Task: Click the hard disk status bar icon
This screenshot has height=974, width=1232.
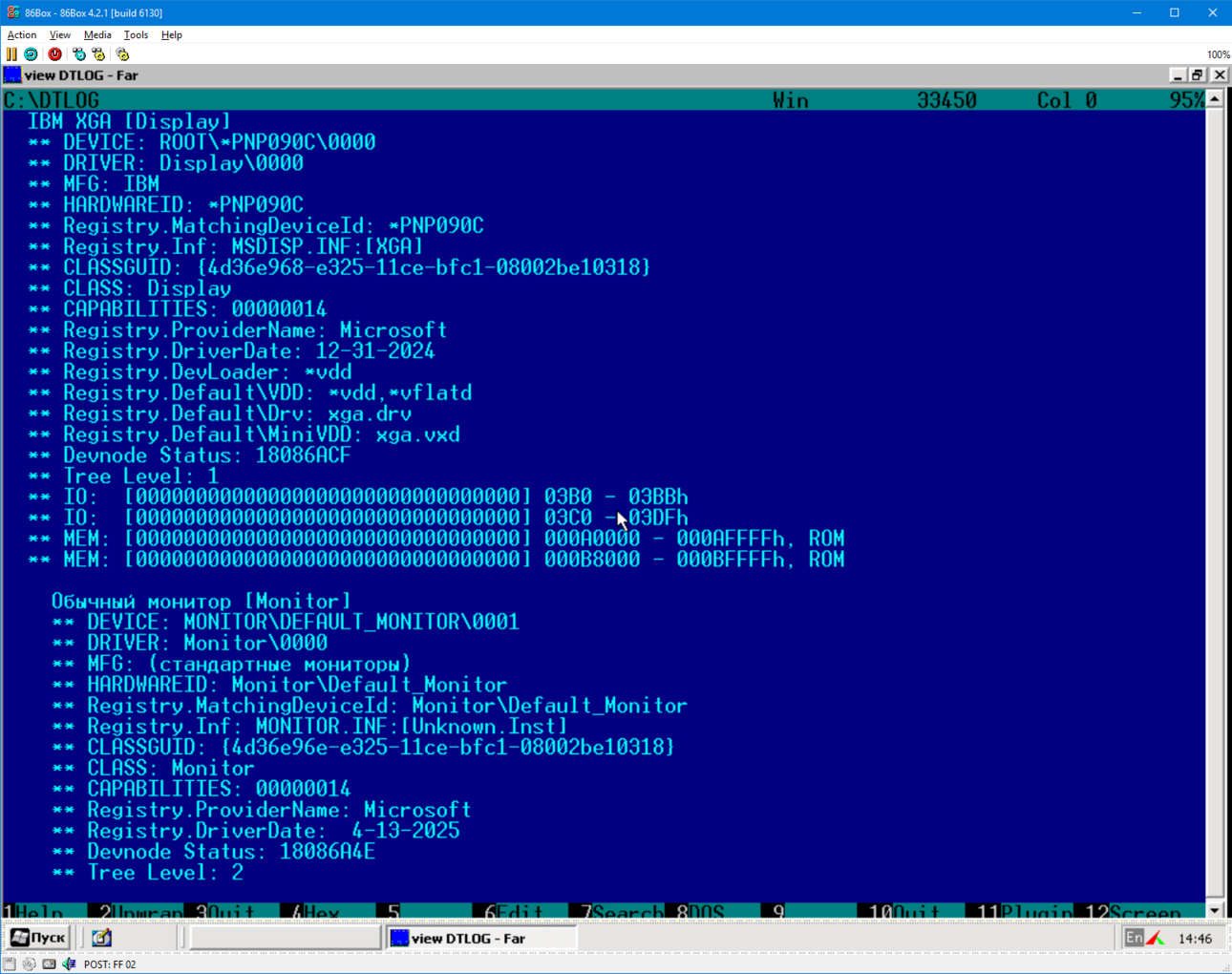Action: click(x=49, y=964)
